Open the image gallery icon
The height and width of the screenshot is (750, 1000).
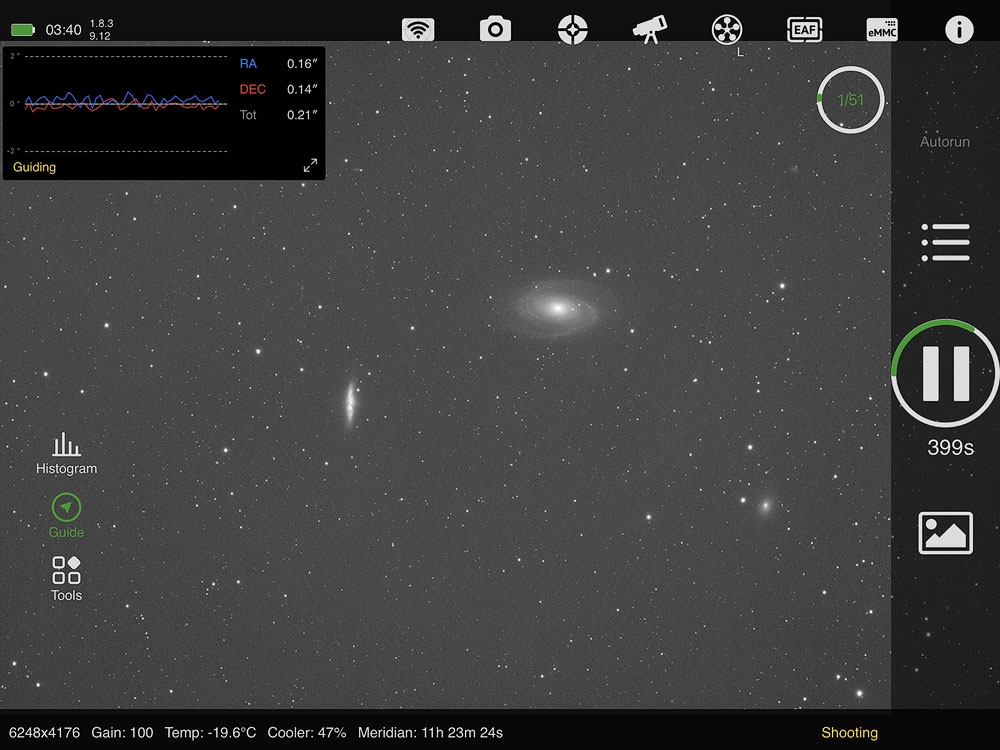(945, 533)
